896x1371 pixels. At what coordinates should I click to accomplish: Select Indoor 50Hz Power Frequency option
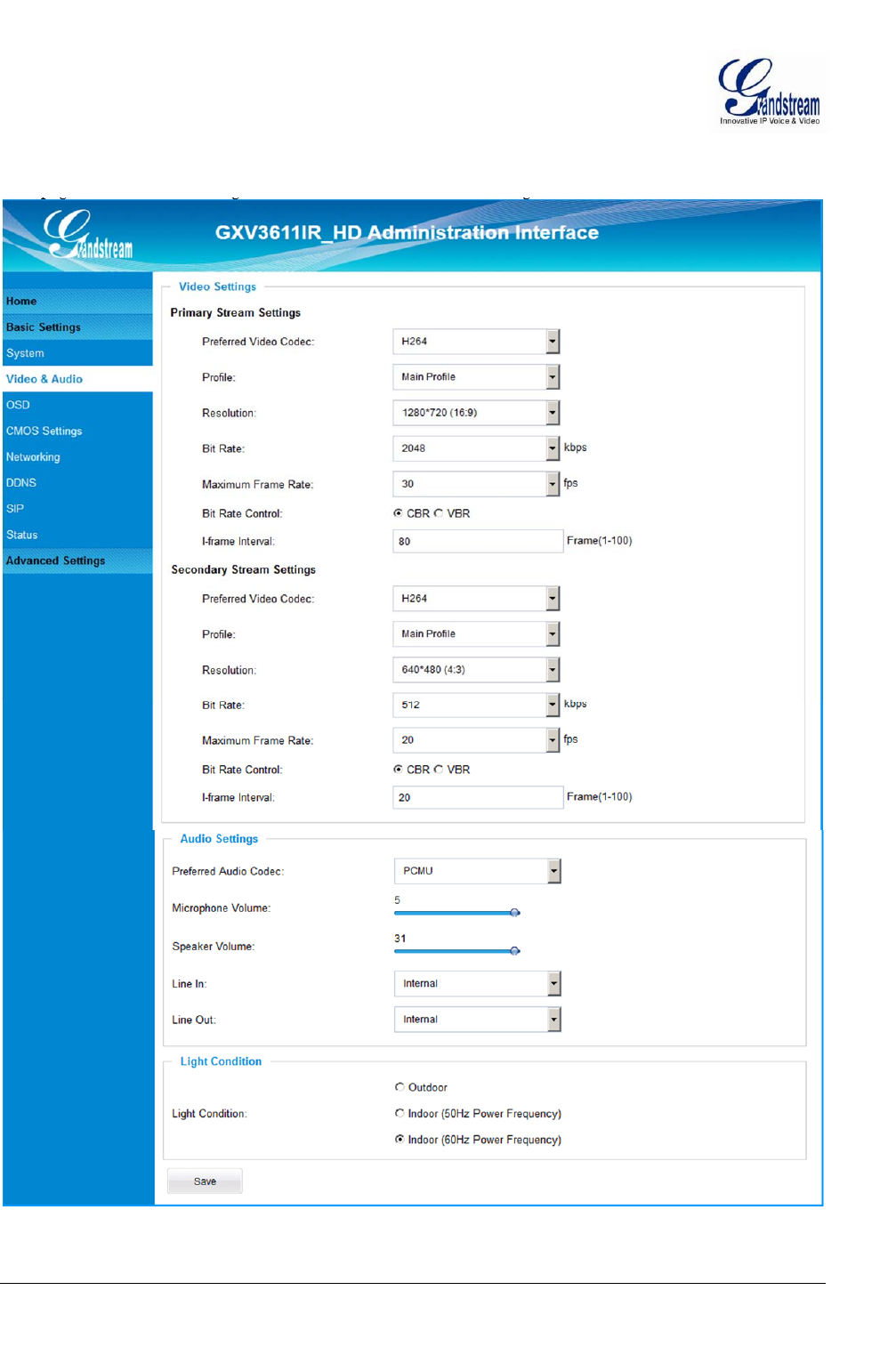tap(400, 1113)
